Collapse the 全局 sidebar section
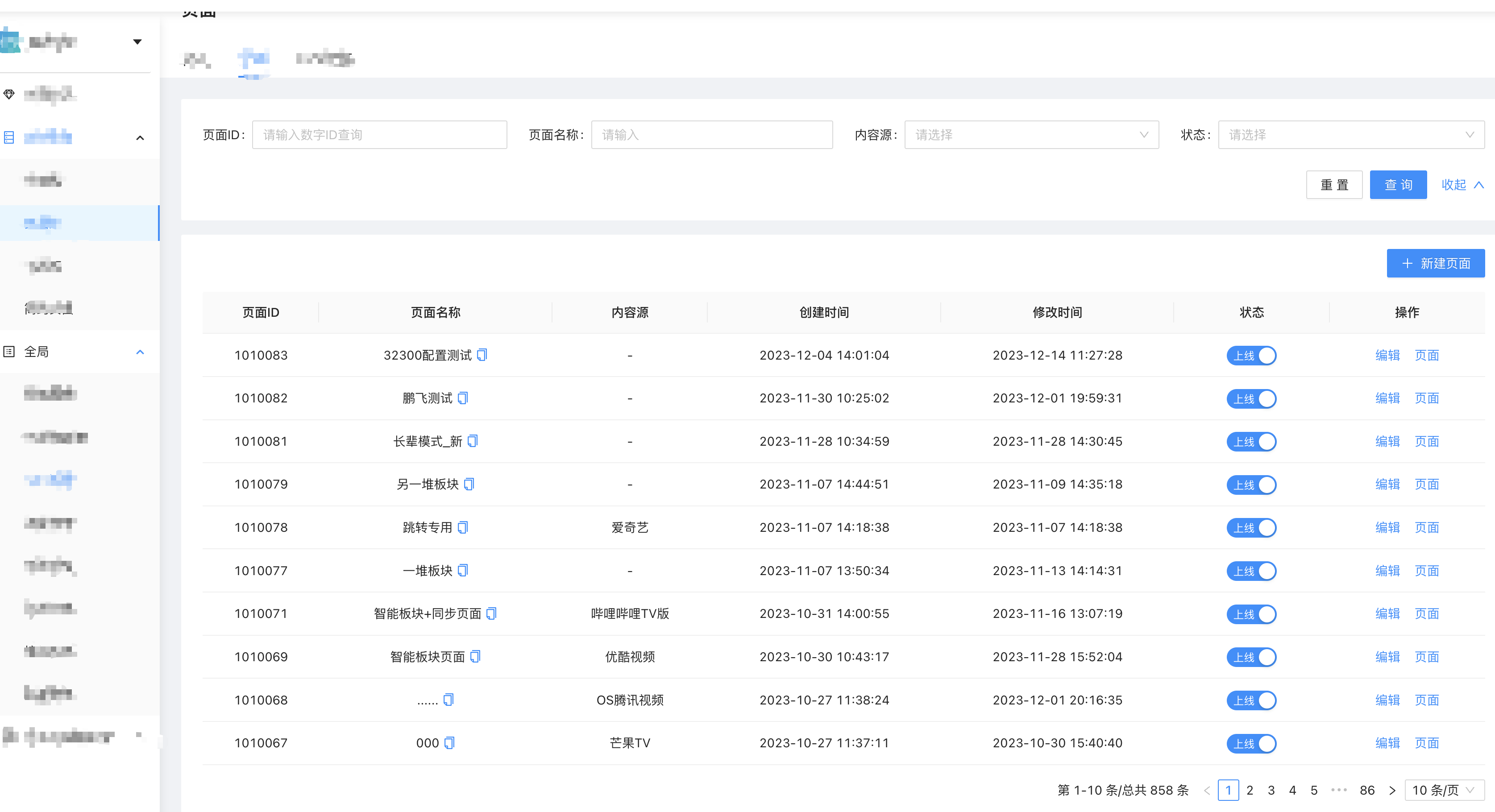The width and height of the screenshot is (1495, 812). [140, 352]
